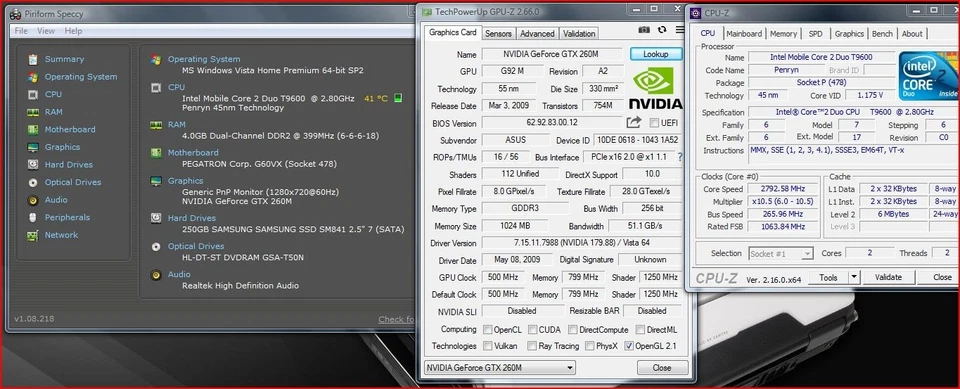
Task: Open the File menu in Speccy
Action: [x=21, y=31]
